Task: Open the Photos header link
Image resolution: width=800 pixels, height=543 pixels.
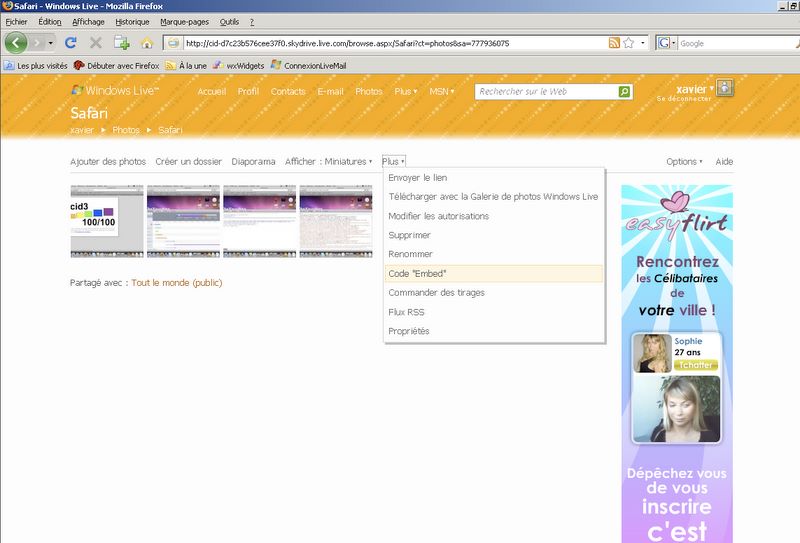Action: click(368, 91)
